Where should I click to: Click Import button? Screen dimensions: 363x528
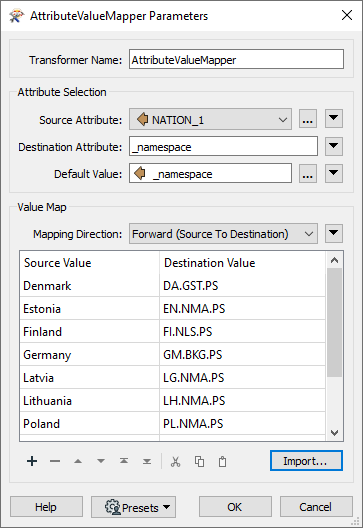tap(306, 461)
